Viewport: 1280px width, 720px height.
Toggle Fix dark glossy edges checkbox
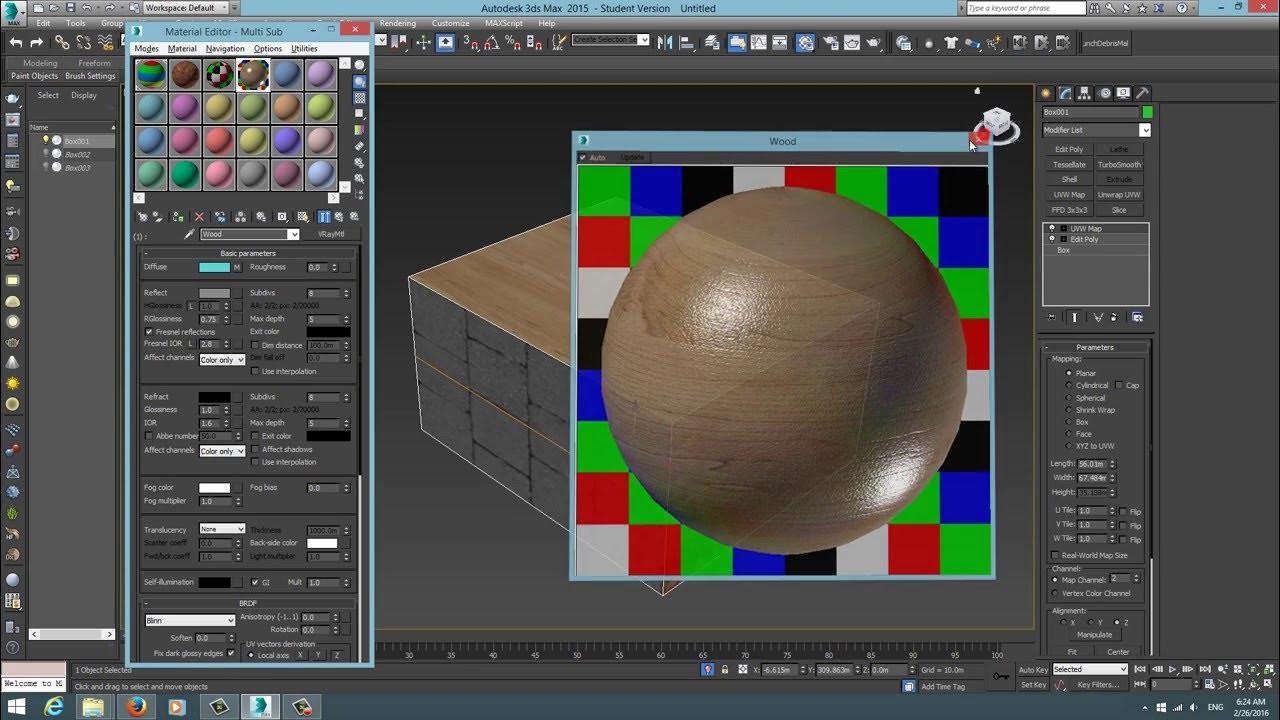pyautogui.click(x=231, y=653)
